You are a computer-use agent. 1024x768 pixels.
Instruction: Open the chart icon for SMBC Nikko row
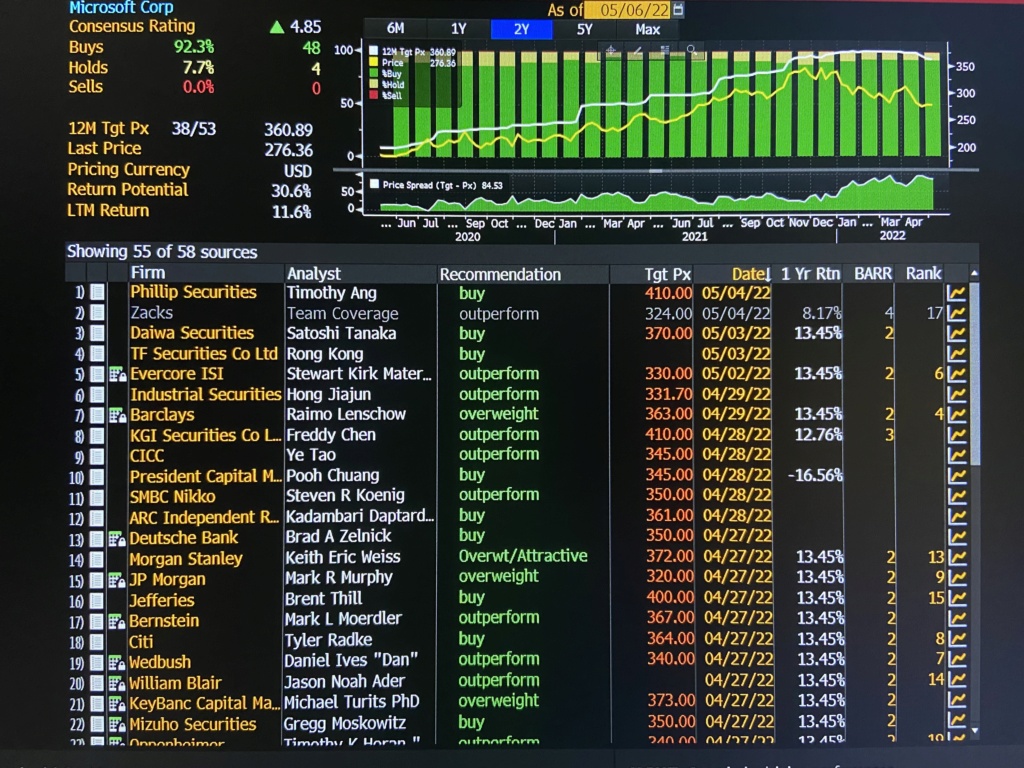[956, 496]
